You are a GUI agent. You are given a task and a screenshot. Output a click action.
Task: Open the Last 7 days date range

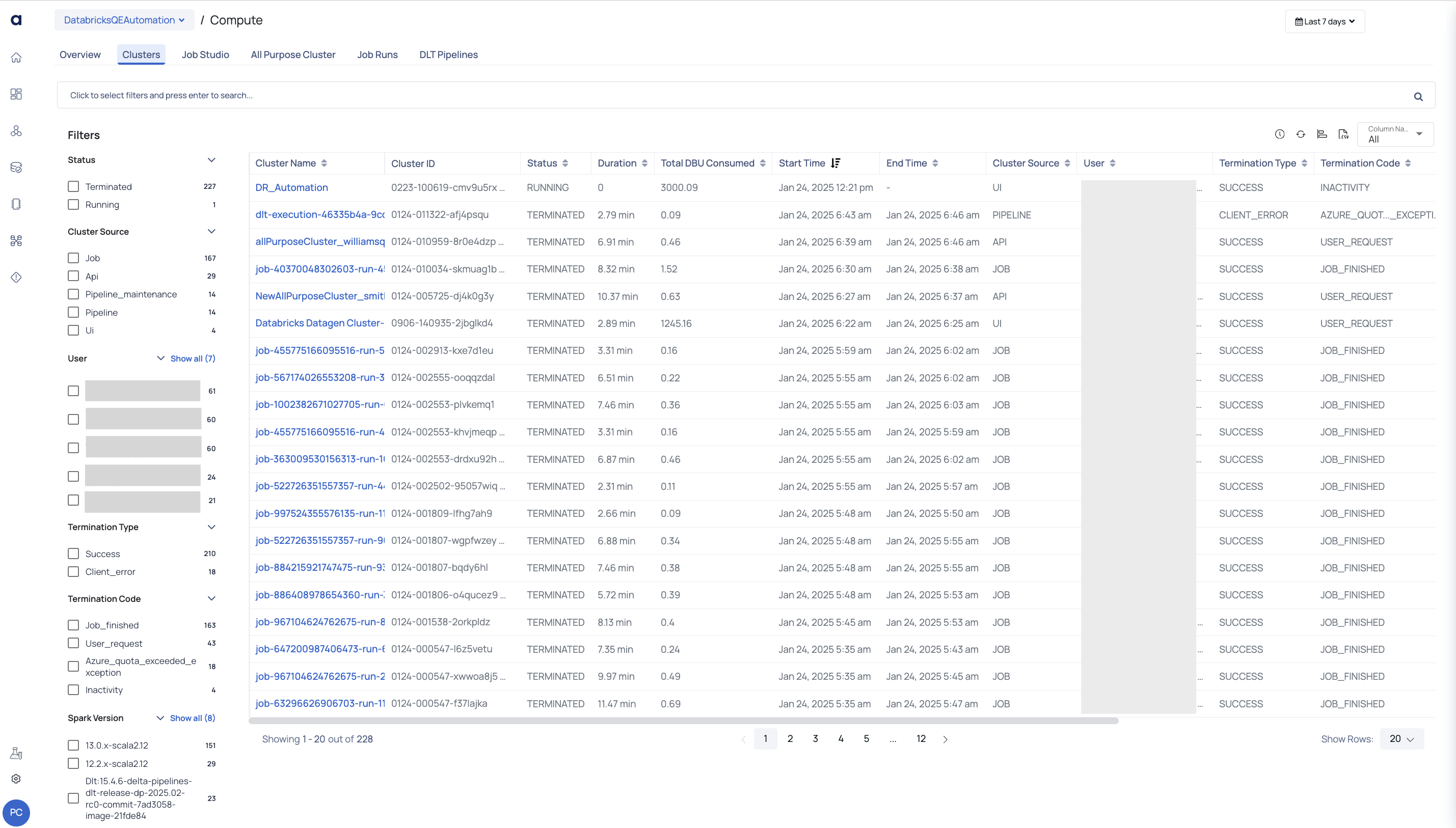point(1325,21)
